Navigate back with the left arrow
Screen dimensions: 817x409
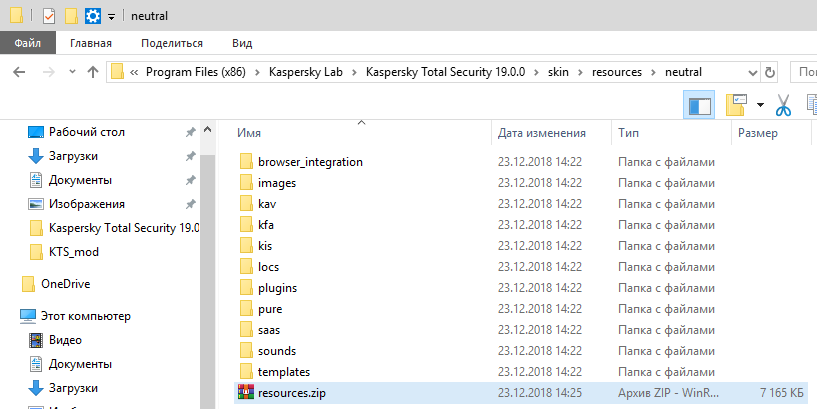coord(19,72)
